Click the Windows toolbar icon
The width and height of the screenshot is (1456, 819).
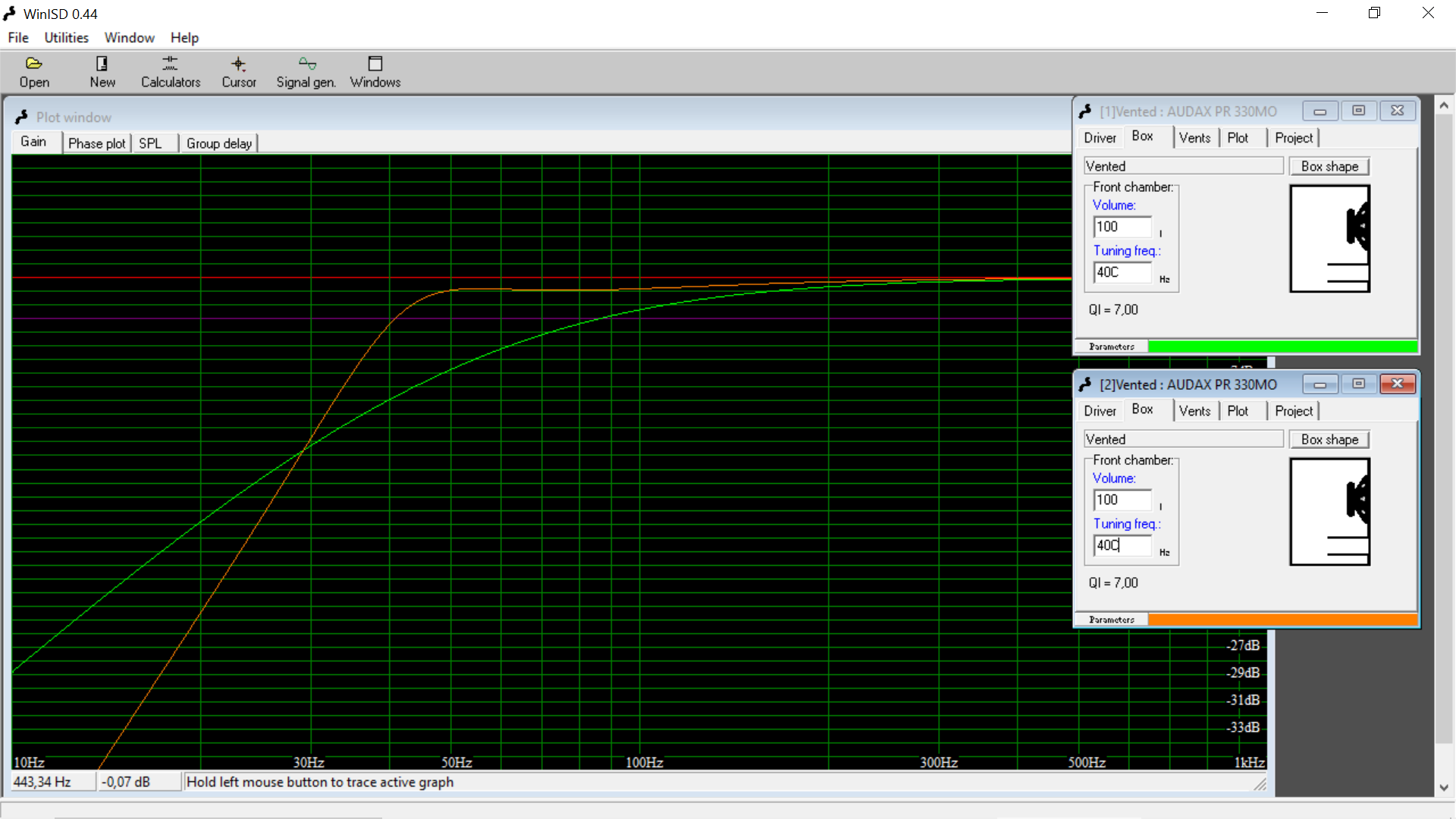[375, 64]
